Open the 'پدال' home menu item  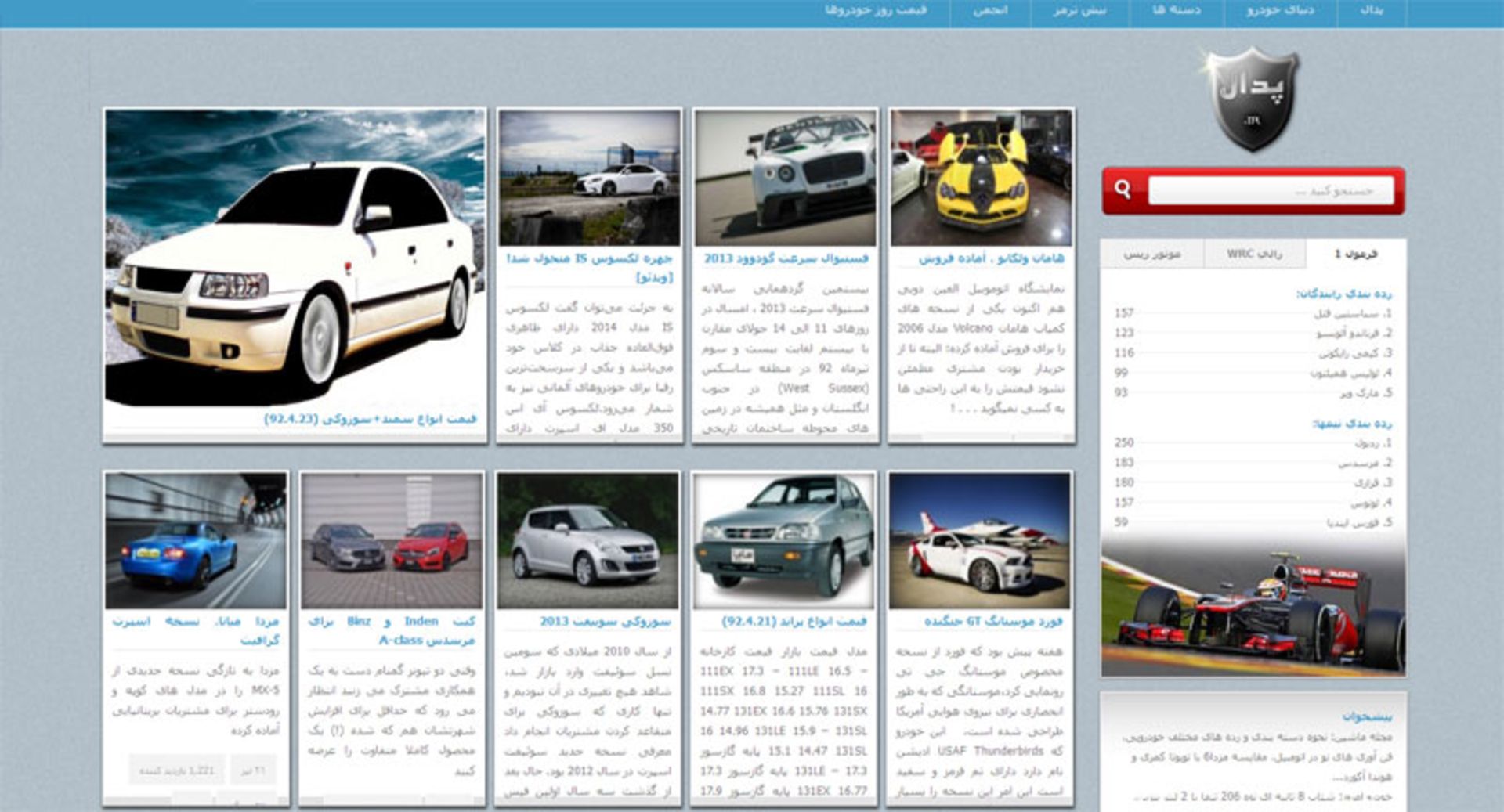(1372, 10)
